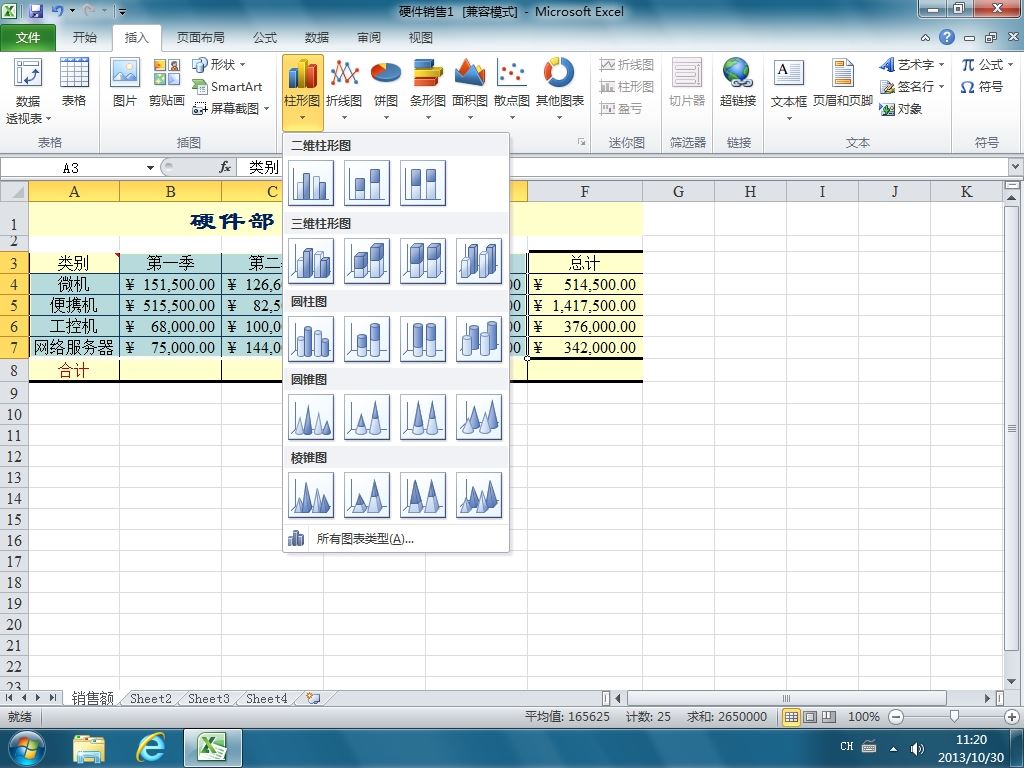Insert a table (表格)
Viewport: 1024px width, 768px height.
pyautogui.click(x=74, y=83)
